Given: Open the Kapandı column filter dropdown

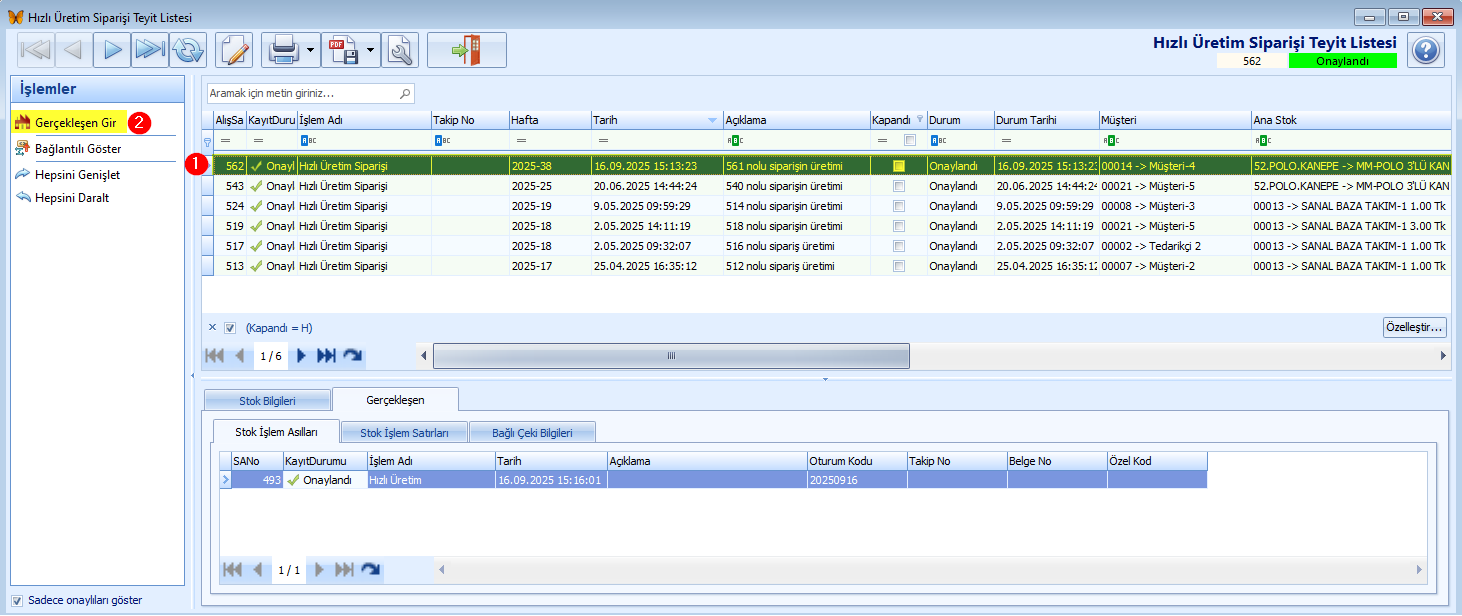Looking at the screenshot, I should click(920, 119).
